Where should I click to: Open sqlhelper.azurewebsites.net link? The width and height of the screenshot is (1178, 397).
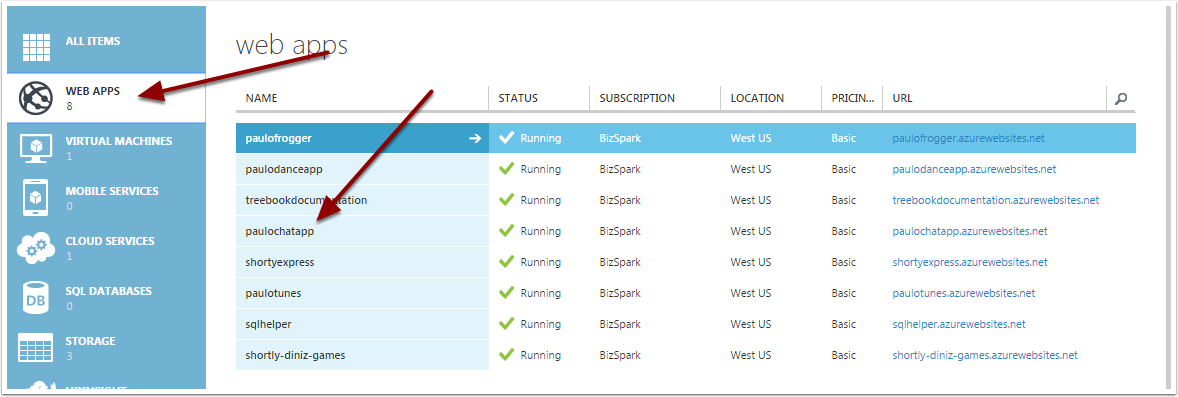[959, 324]
